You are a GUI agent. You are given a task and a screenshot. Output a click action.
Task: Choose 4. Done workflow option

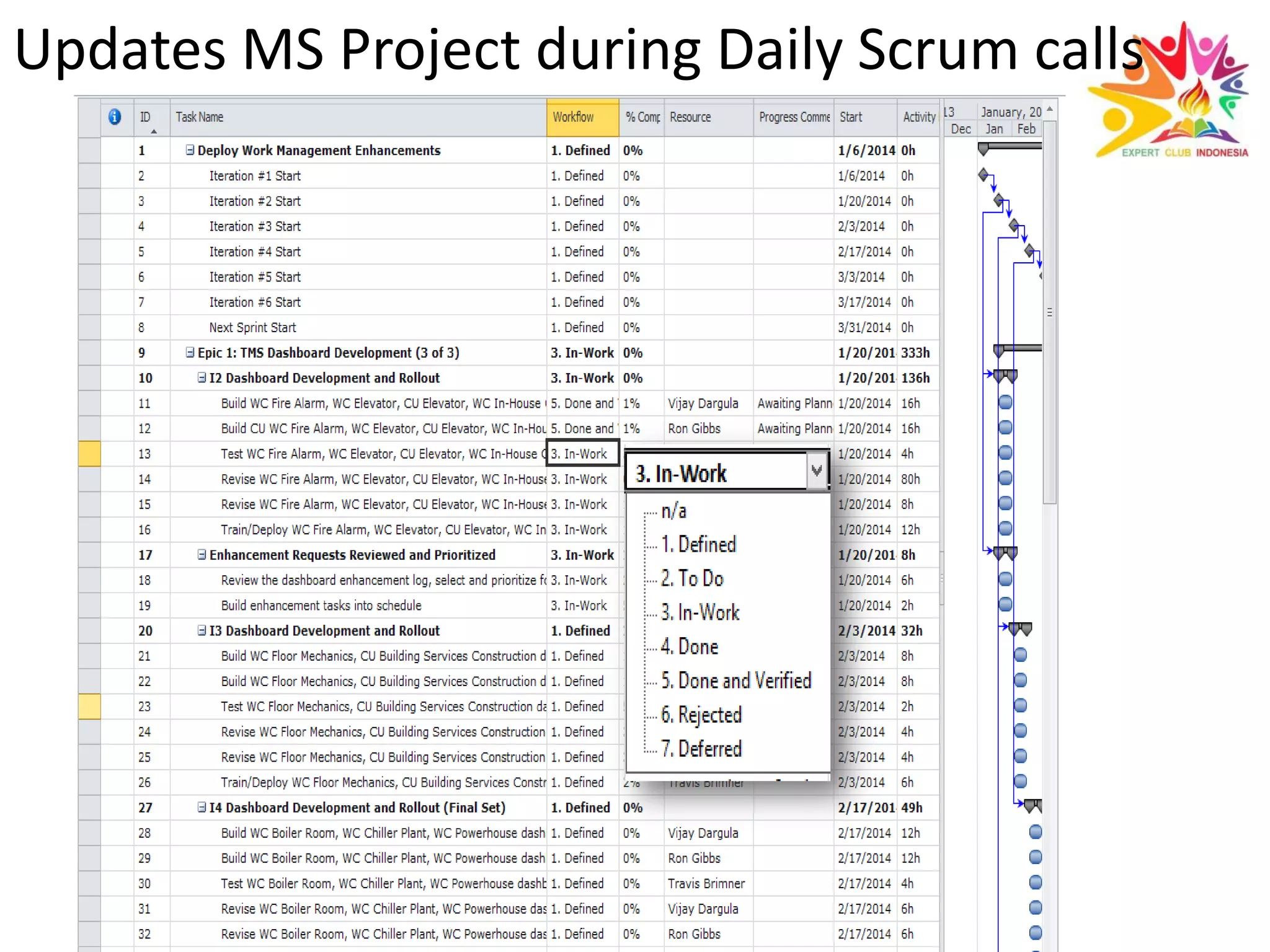pos(690,647)
